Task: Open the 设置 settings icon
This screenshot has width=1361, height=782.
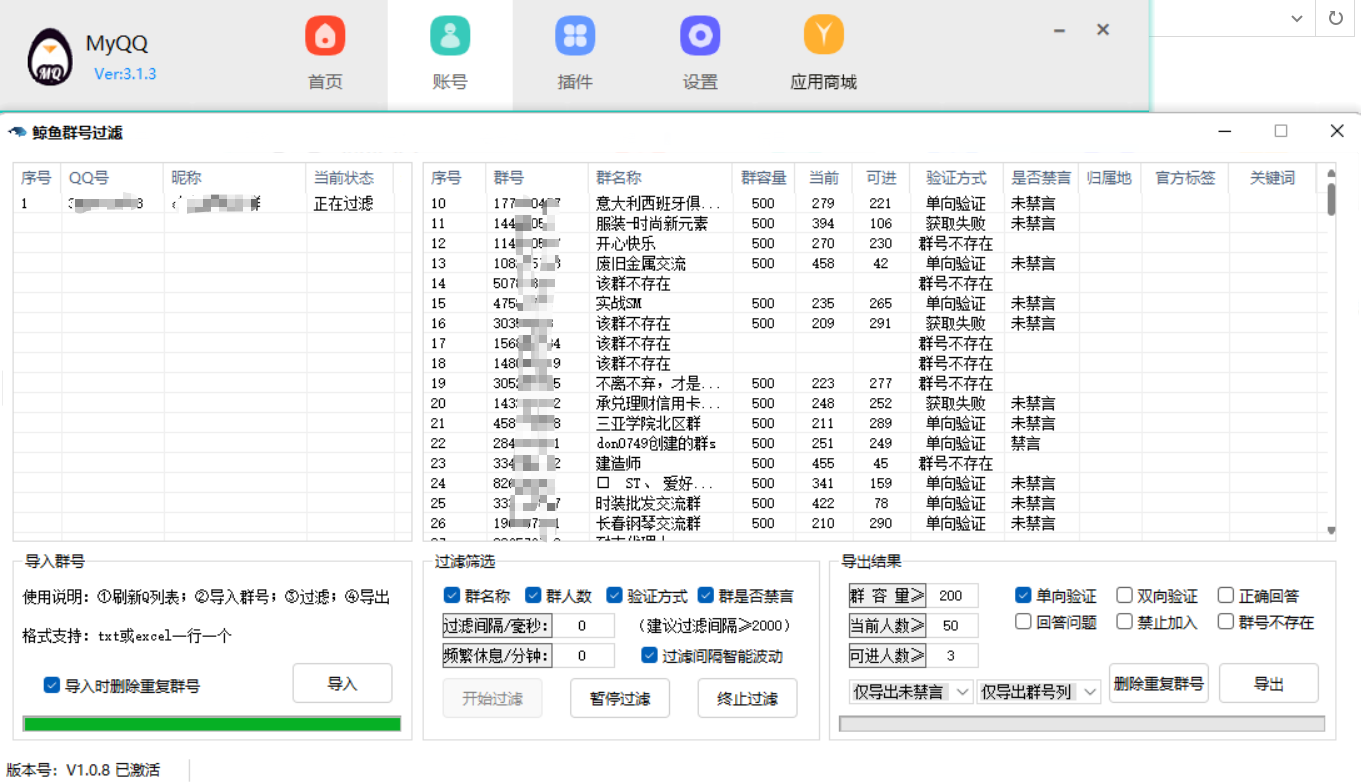Action: pos(700,37)
